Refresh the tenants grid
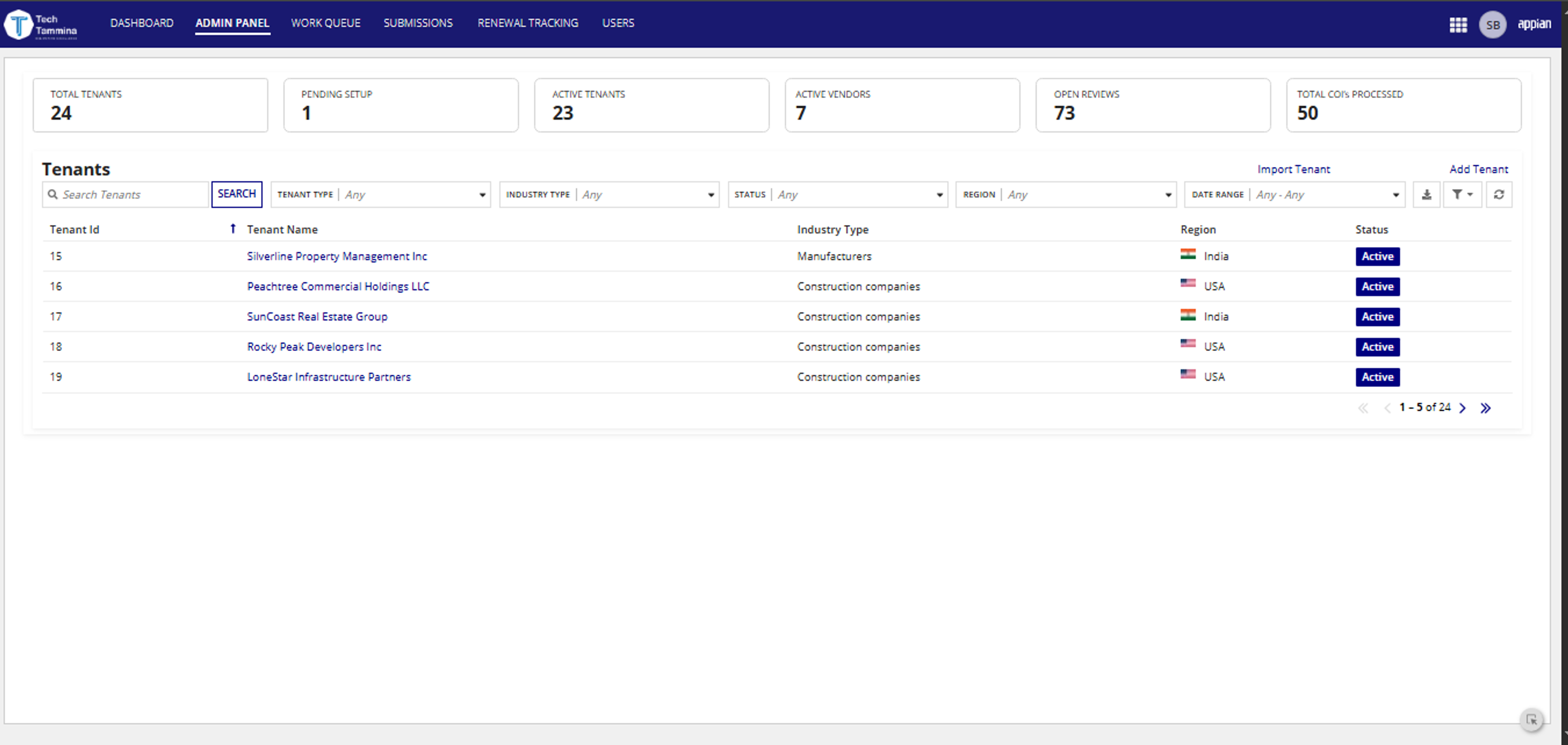The height and width of the screenshot is (745, 1568). 1499,194
